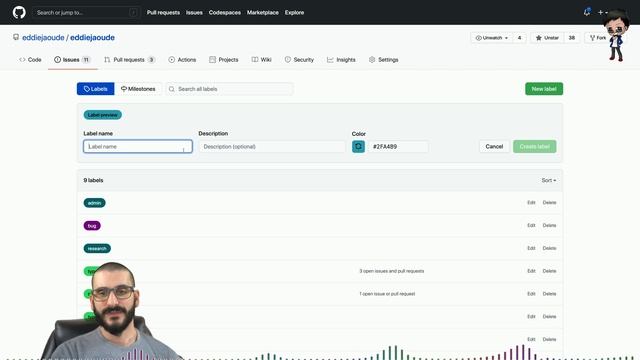Open the research label
This screenshot has width=640, height=360.
tap(97, 249)
